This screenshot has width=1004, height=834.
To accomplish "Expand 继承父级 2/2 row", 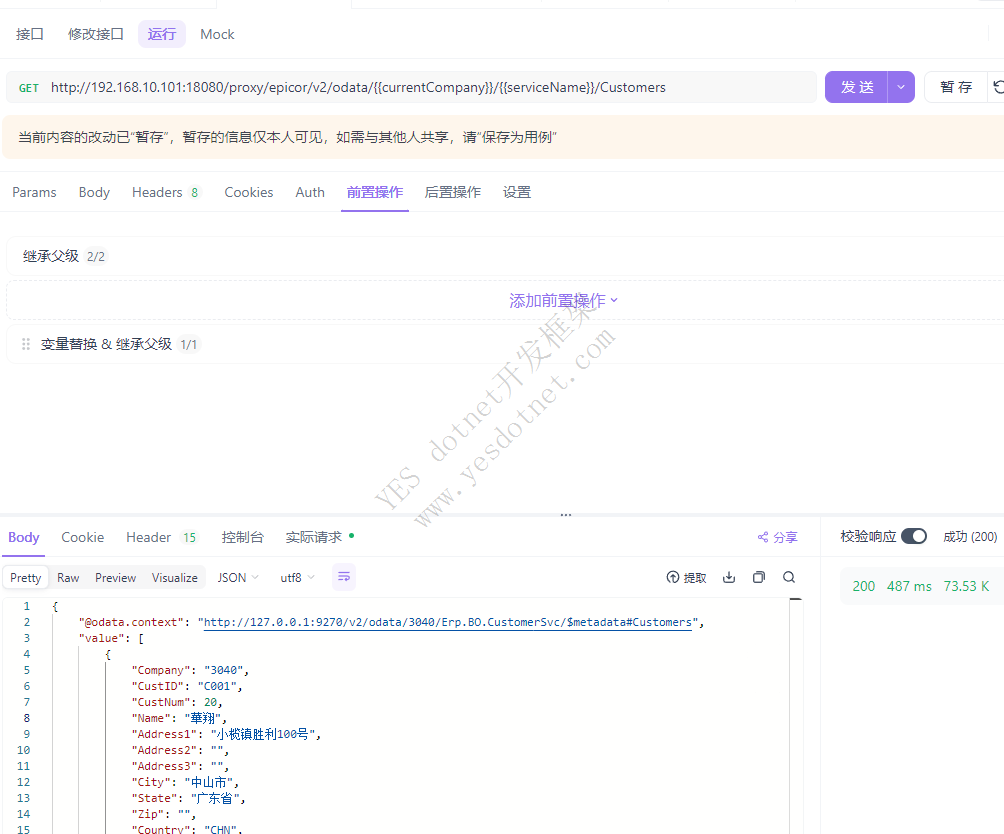I will point(504,257).
